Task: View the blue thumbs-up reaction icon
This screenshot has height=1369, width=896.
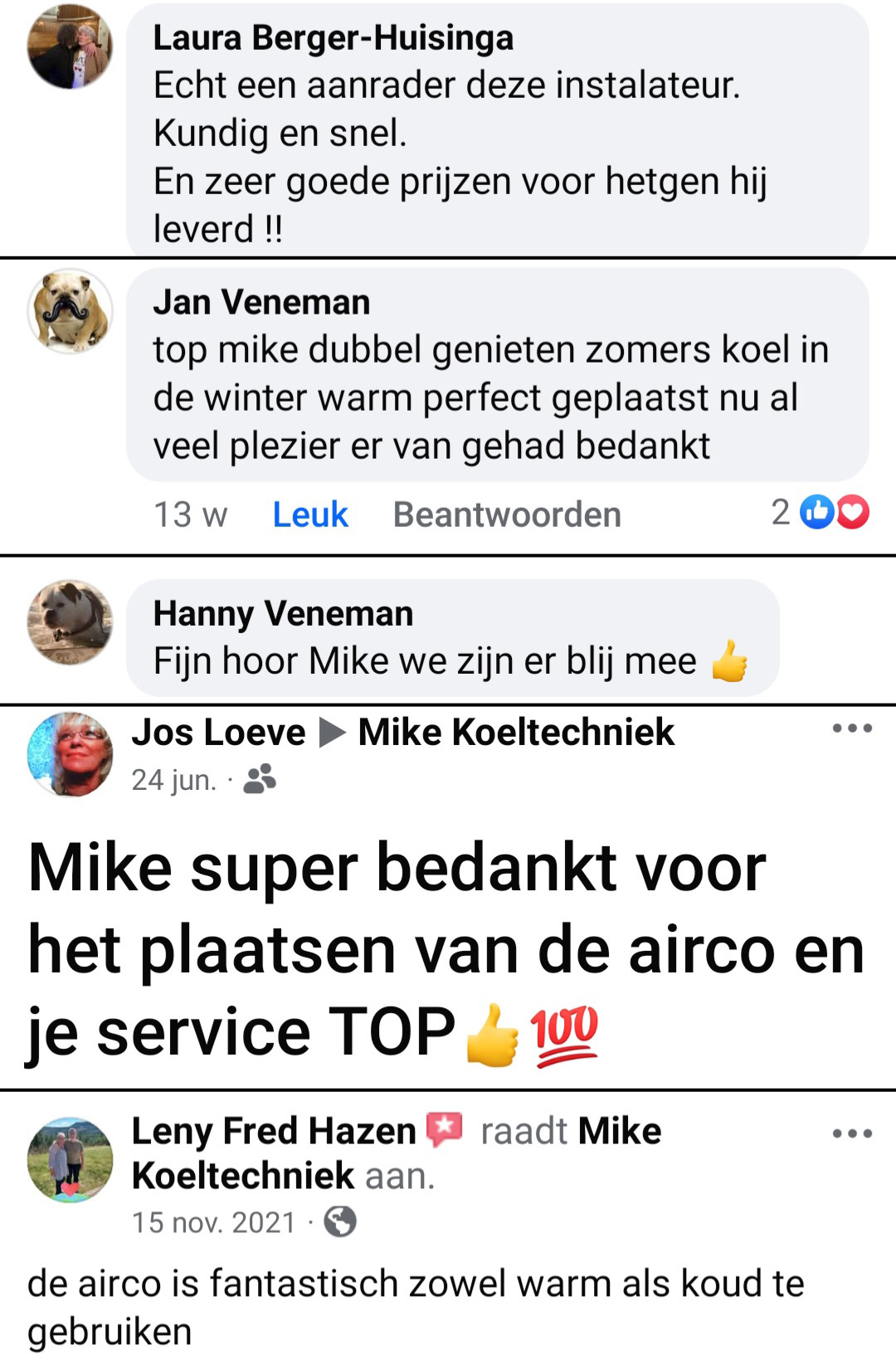Action: coord(817,512)
